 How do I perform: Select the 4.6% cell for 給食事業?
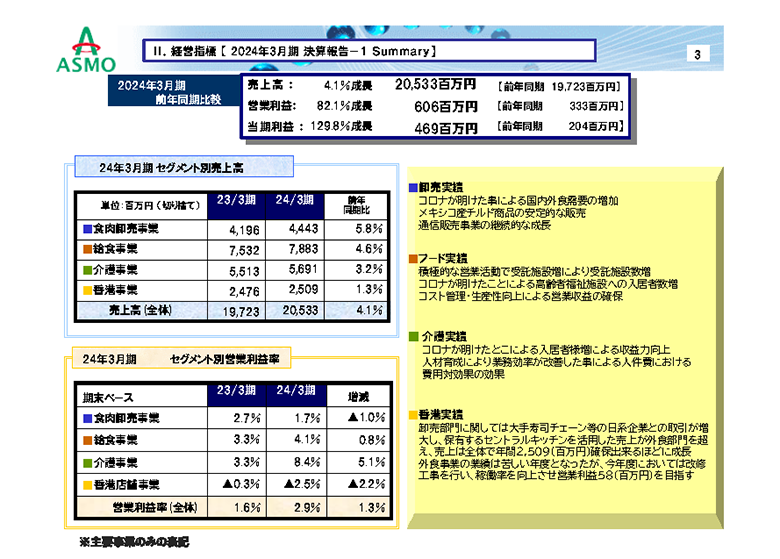click(x=356, y=249)
